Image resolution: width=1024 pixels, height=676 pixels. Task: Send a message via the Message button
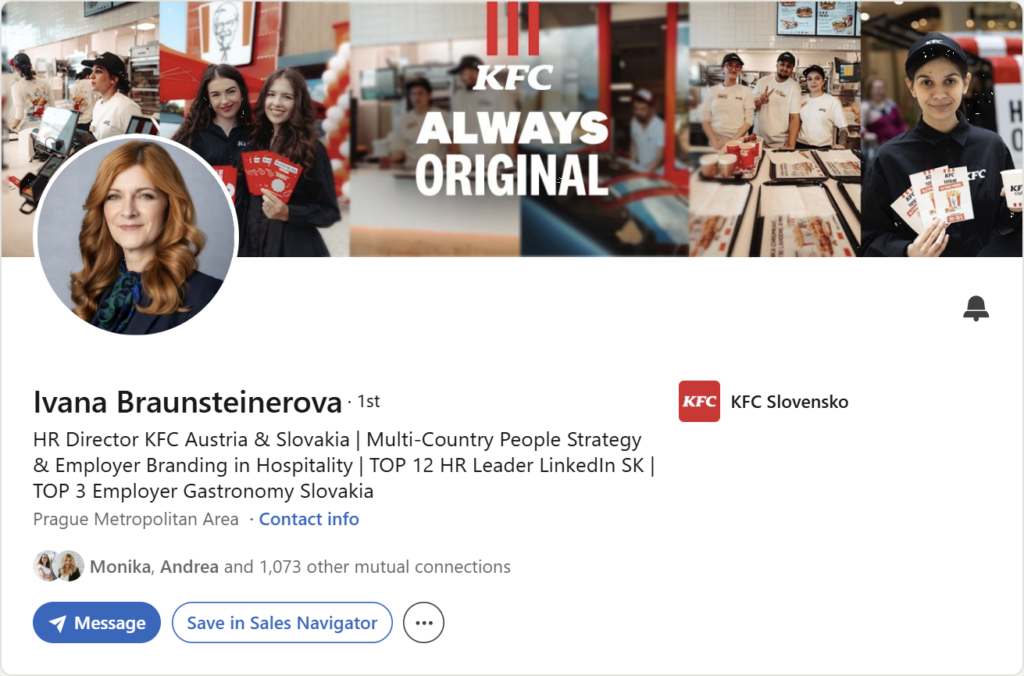(97, 622)
